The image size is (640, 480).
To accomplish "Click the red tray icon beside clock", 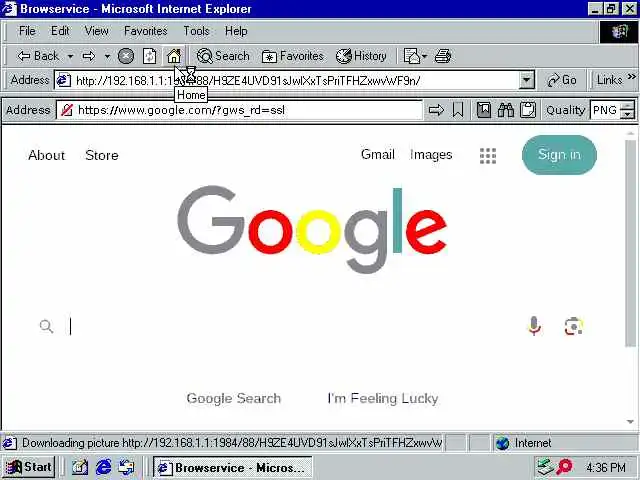I will pyautogui.click(x=565, y=467).
